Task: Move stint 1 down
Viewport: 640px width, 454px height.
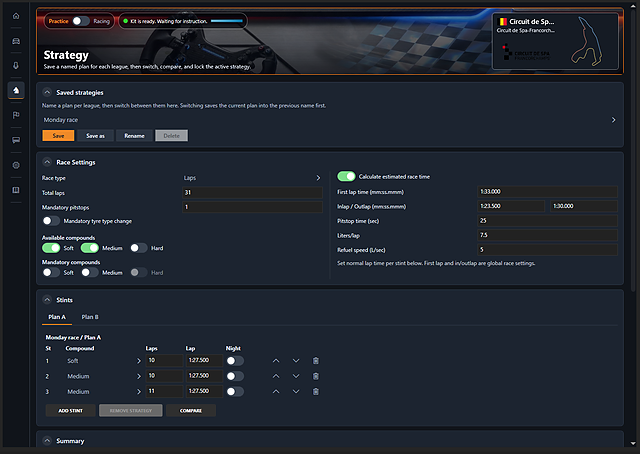Action: point(296,361)
